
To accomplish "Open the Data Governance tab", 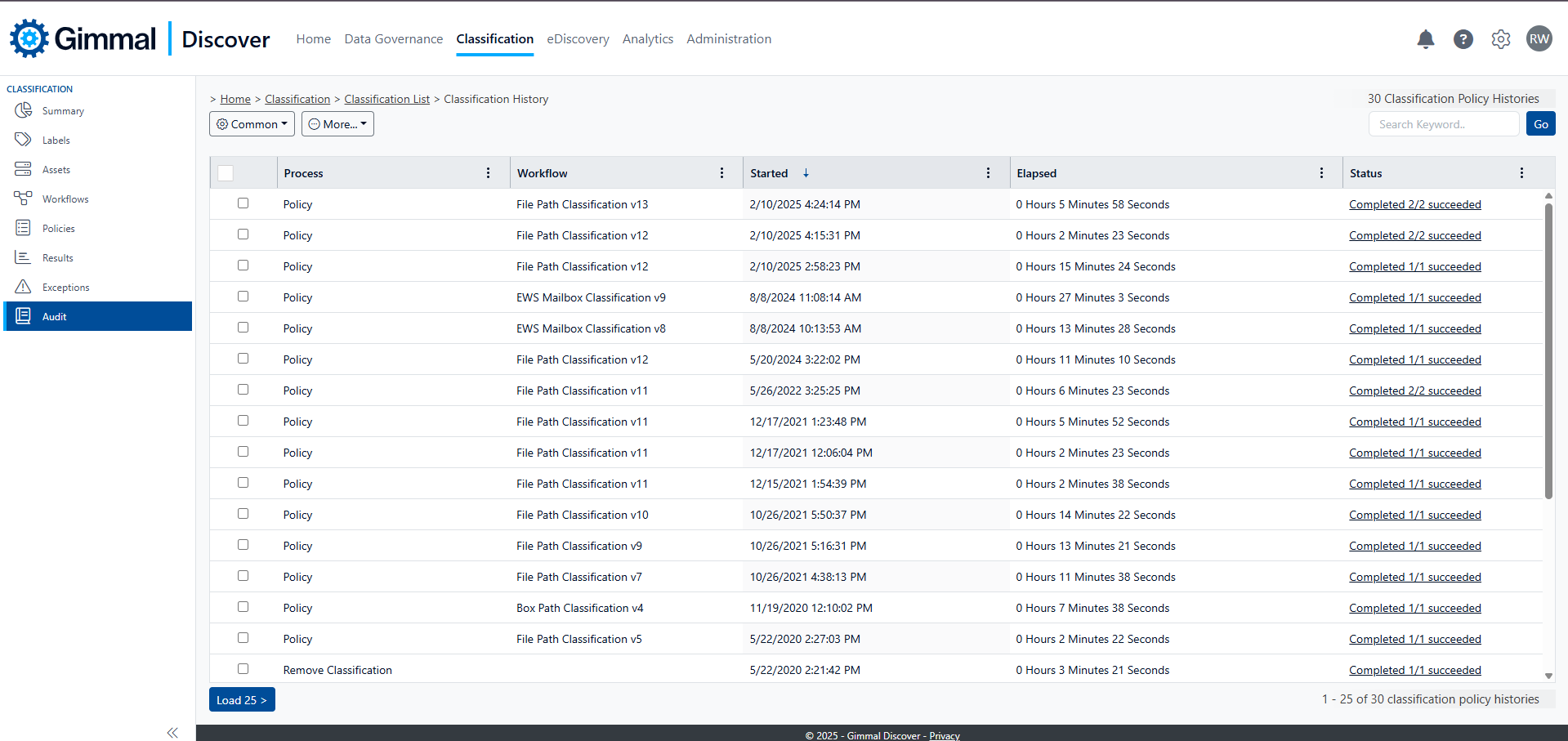I will point(393,39).
